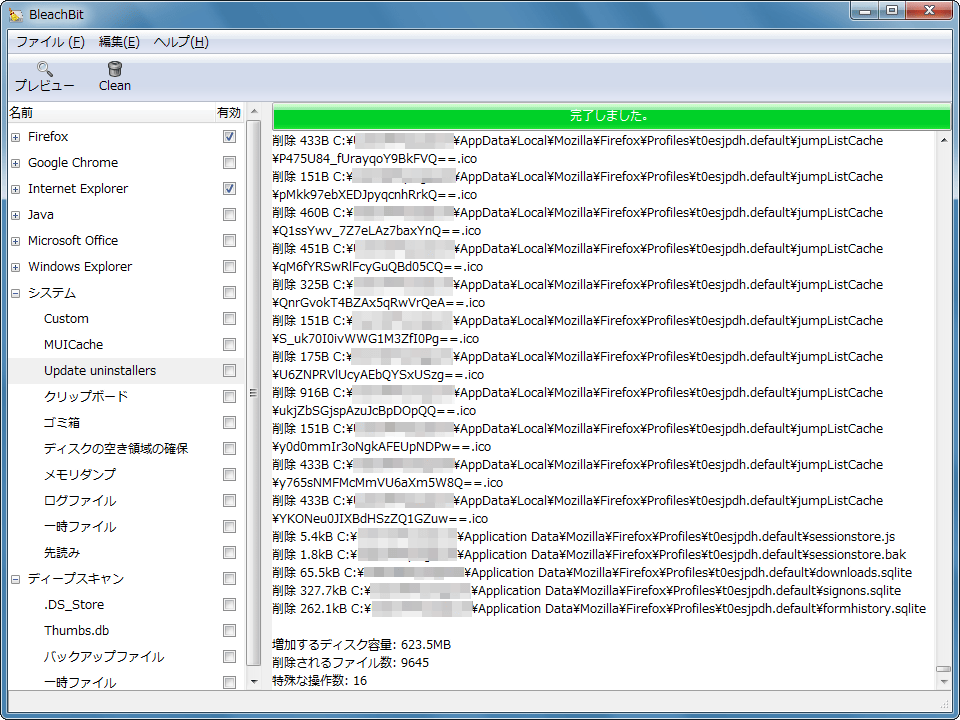960x720 pixels.
Task: Click the 名前 column header
Action: (22, 112)
